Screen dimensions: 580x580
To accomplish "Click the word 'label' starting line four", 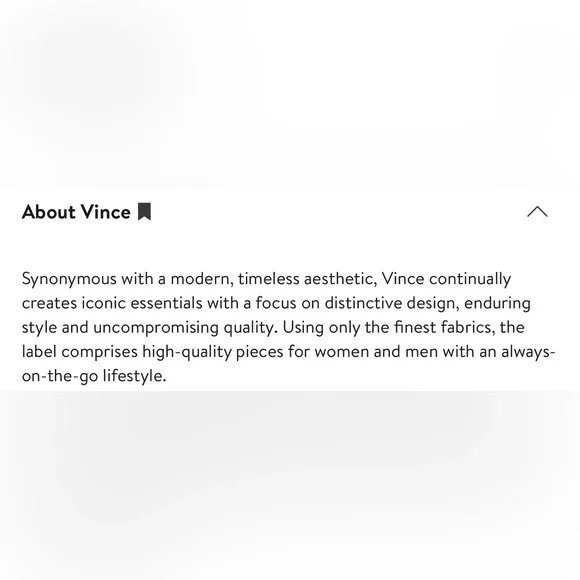I will tap(39, 351).
